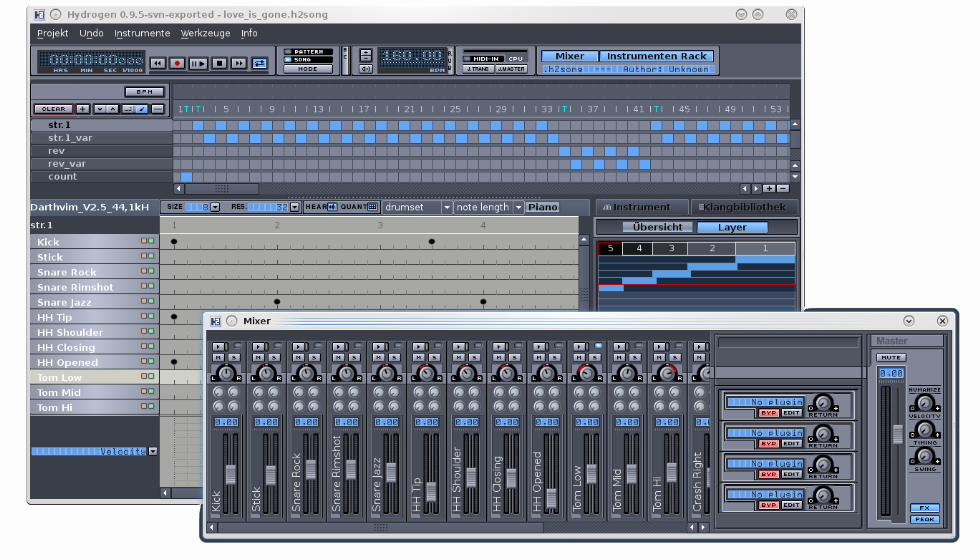Open the Projekt menu
Image resolution: width=980 pixels, height=560 pixels.
(x=52, y=33)
